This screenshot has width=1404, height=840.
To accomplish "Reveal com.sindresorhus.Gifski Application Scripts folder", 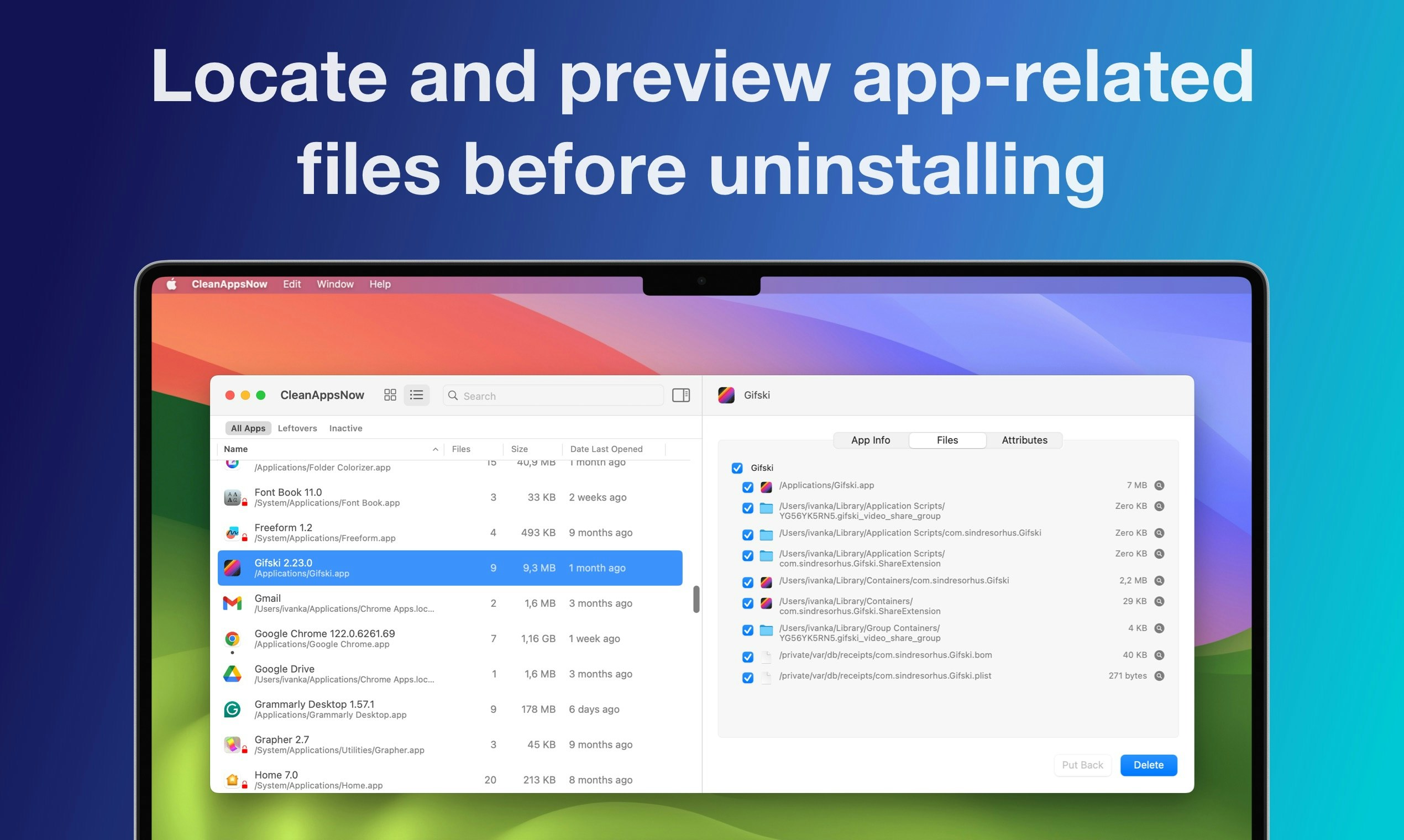I will (x=1160, y=533).
